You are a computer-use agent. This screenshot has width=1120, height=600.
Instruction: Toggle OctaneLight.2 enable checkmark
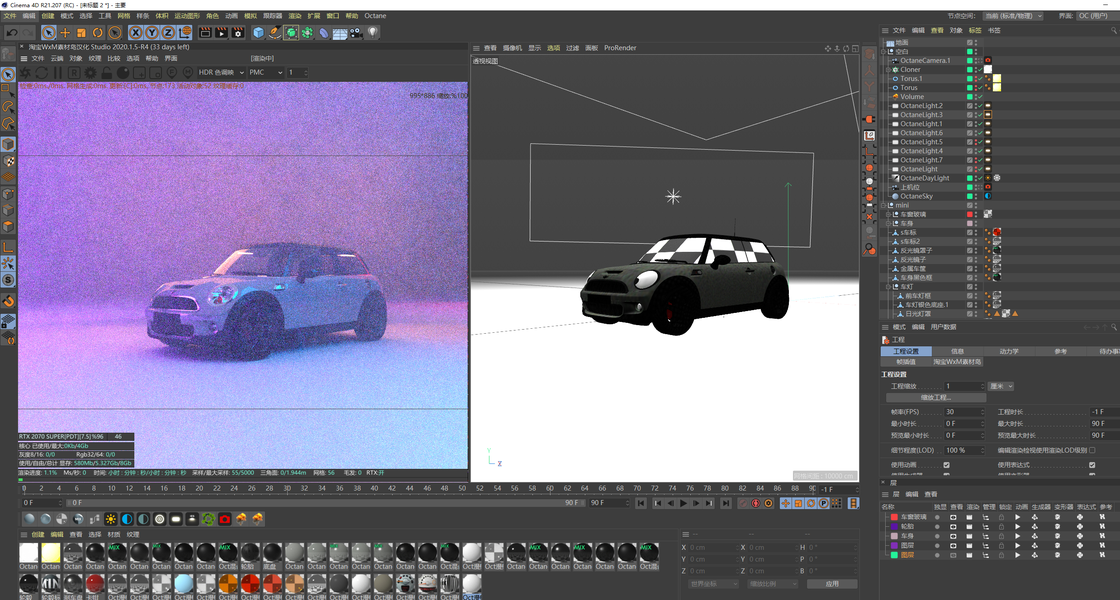point(980,106)
